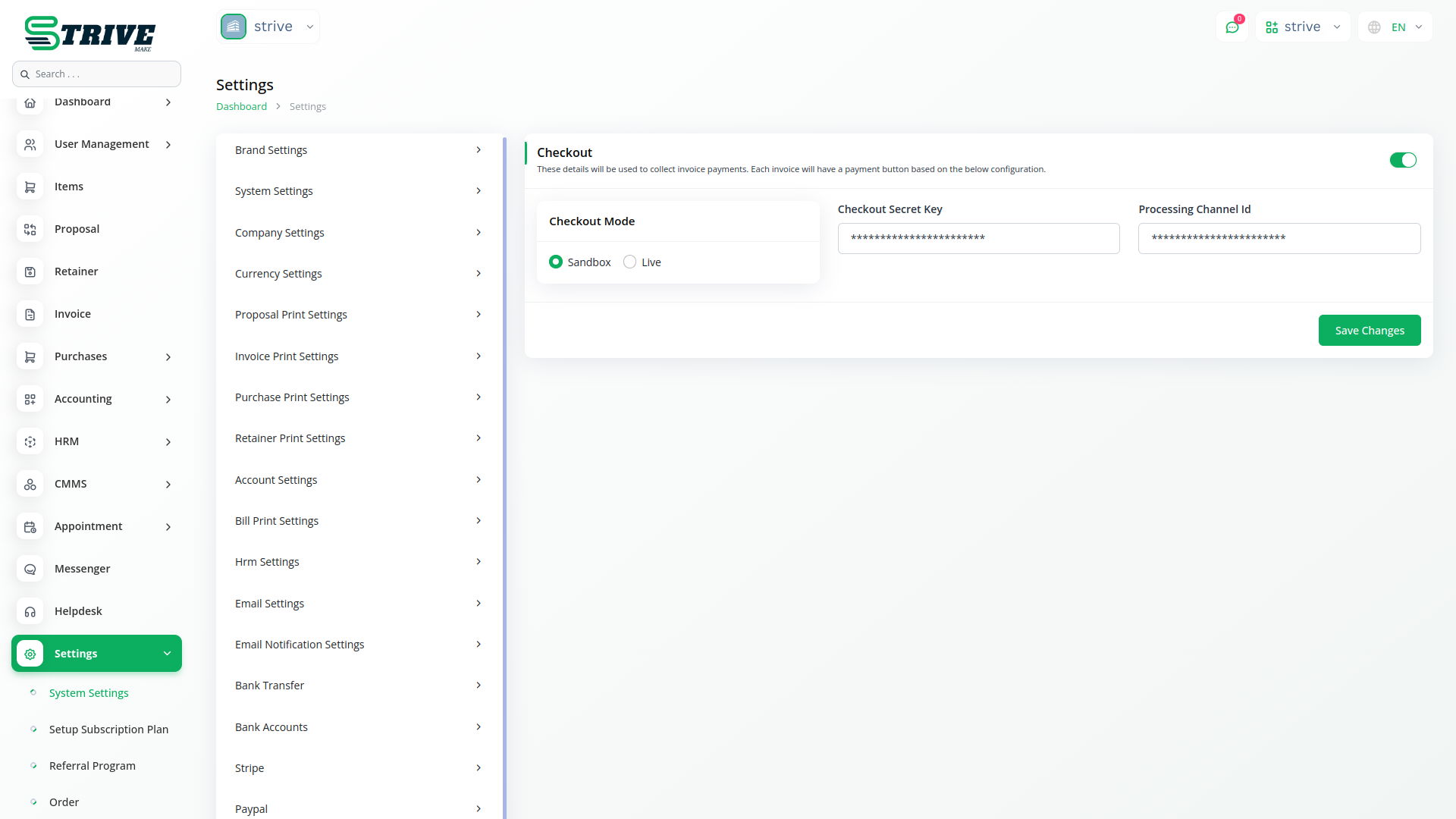Click the Invoice document icon in sidebar
Image resolution: width=1456 pixels, height=819 pixels.
coord(30,314)
